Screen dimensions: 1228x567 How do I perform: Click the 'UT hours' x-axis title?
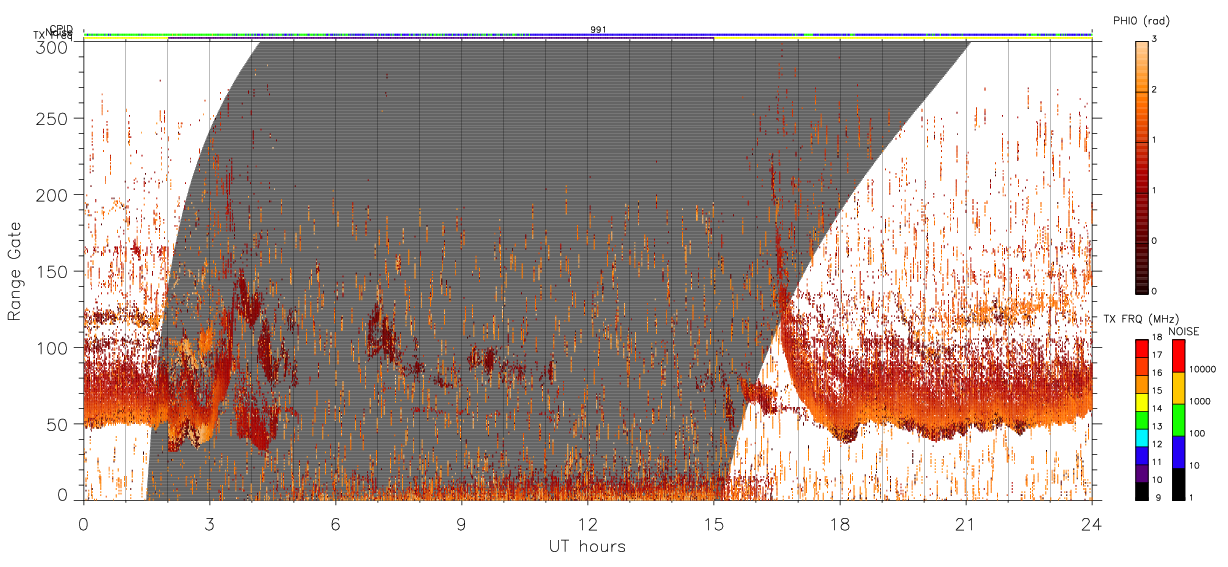click(x=587, y=546)
